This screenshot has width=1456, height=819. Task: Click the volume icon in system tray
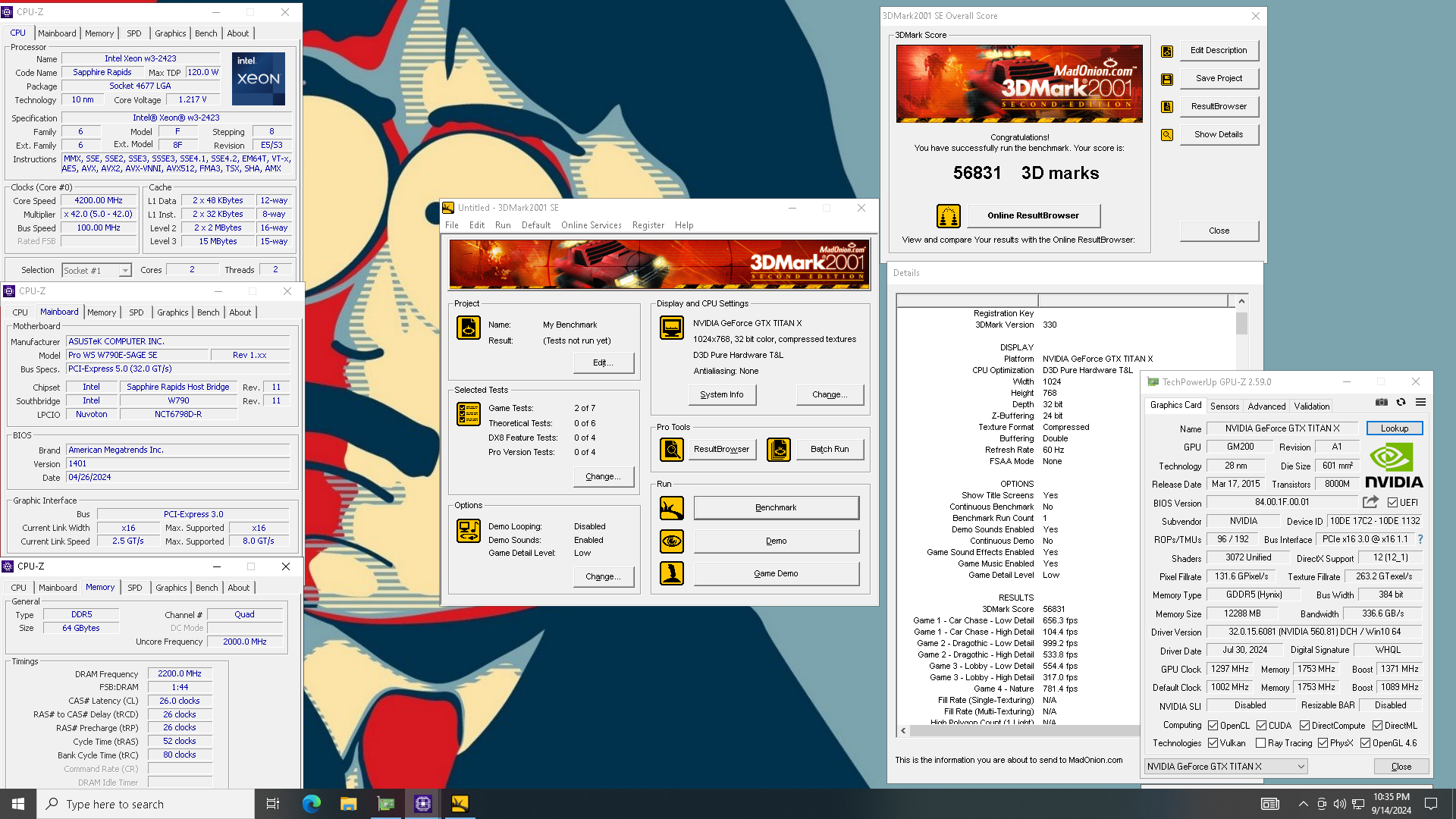click(x=1339, y=804)
